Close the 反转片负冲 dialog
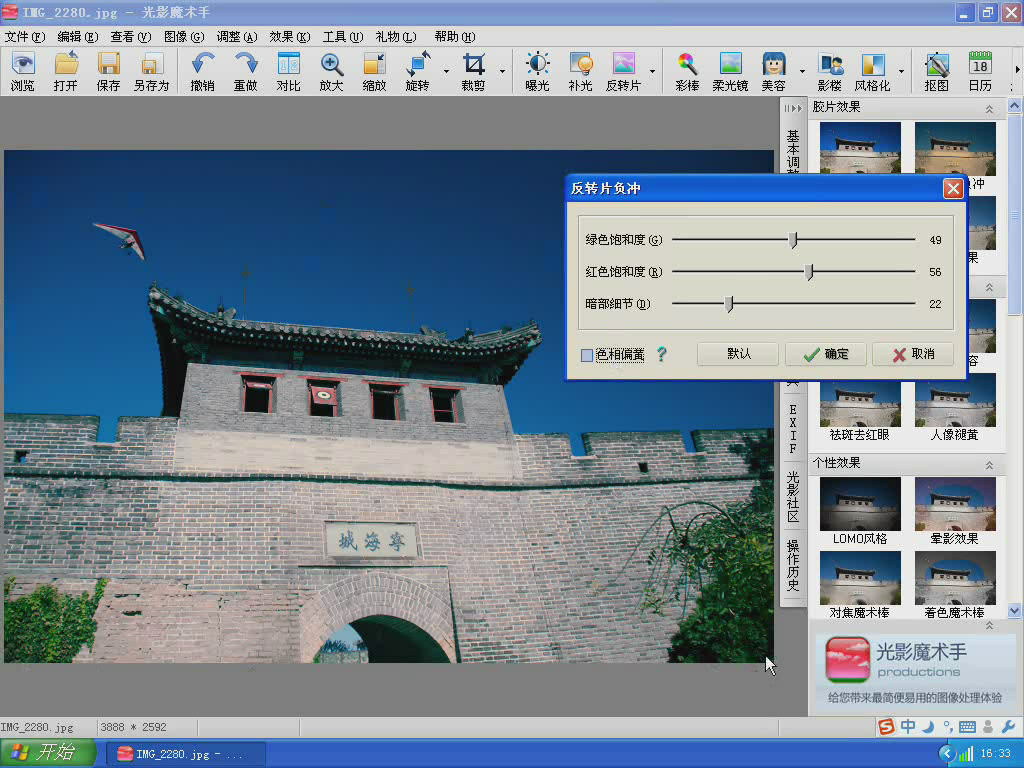The image size is (1024, 768). click(953, 189)
